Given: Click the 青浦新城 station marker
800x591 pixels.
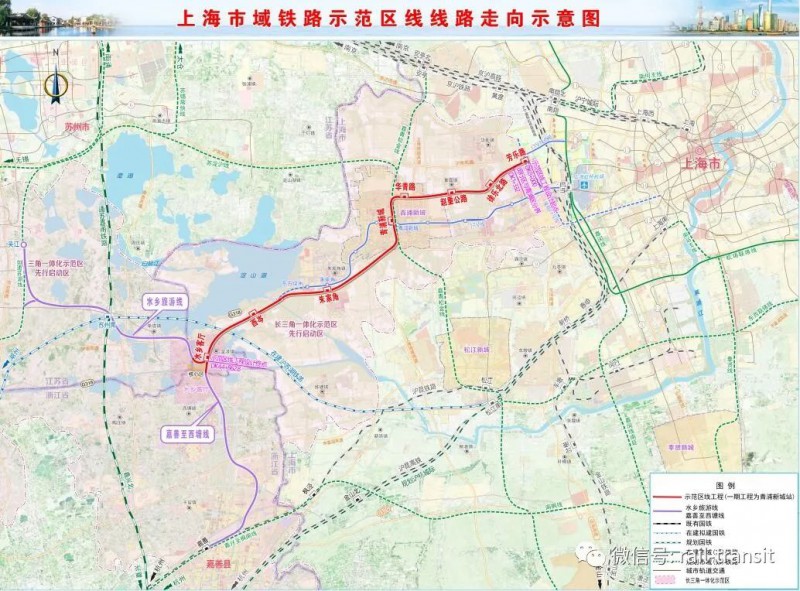Looking at the screenshot, I should (391, 224).
